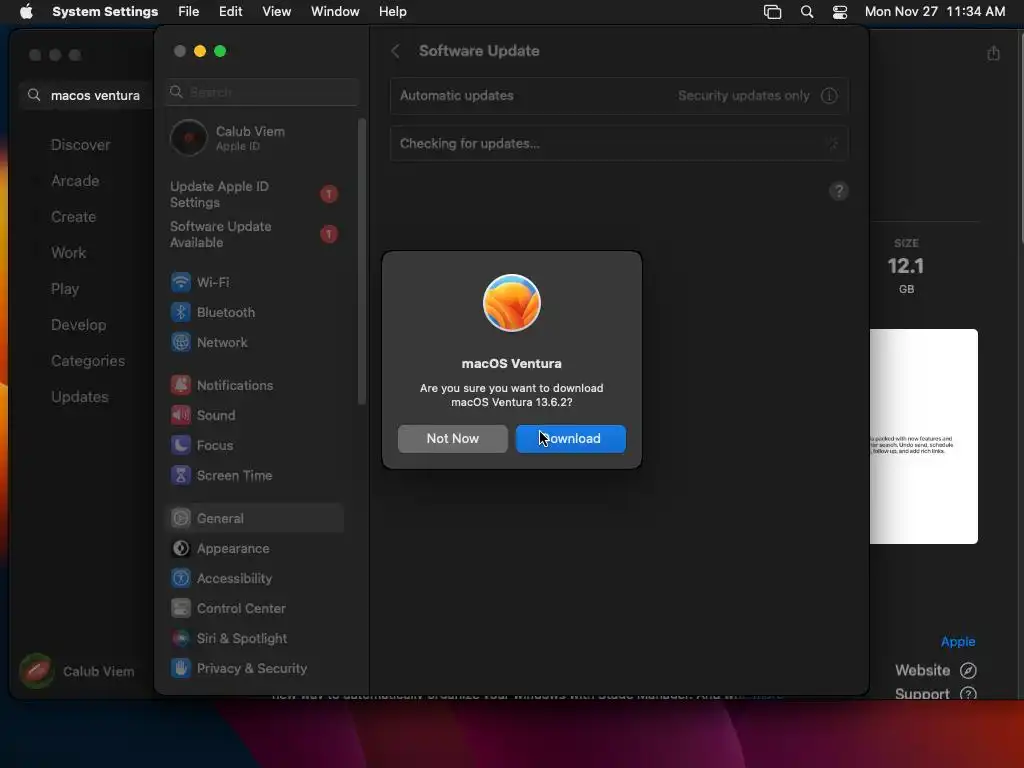The width and height of the screenshot is (1024, 768).
Task: Open Play in the App Store sidebar
Action: coord(65,289)
